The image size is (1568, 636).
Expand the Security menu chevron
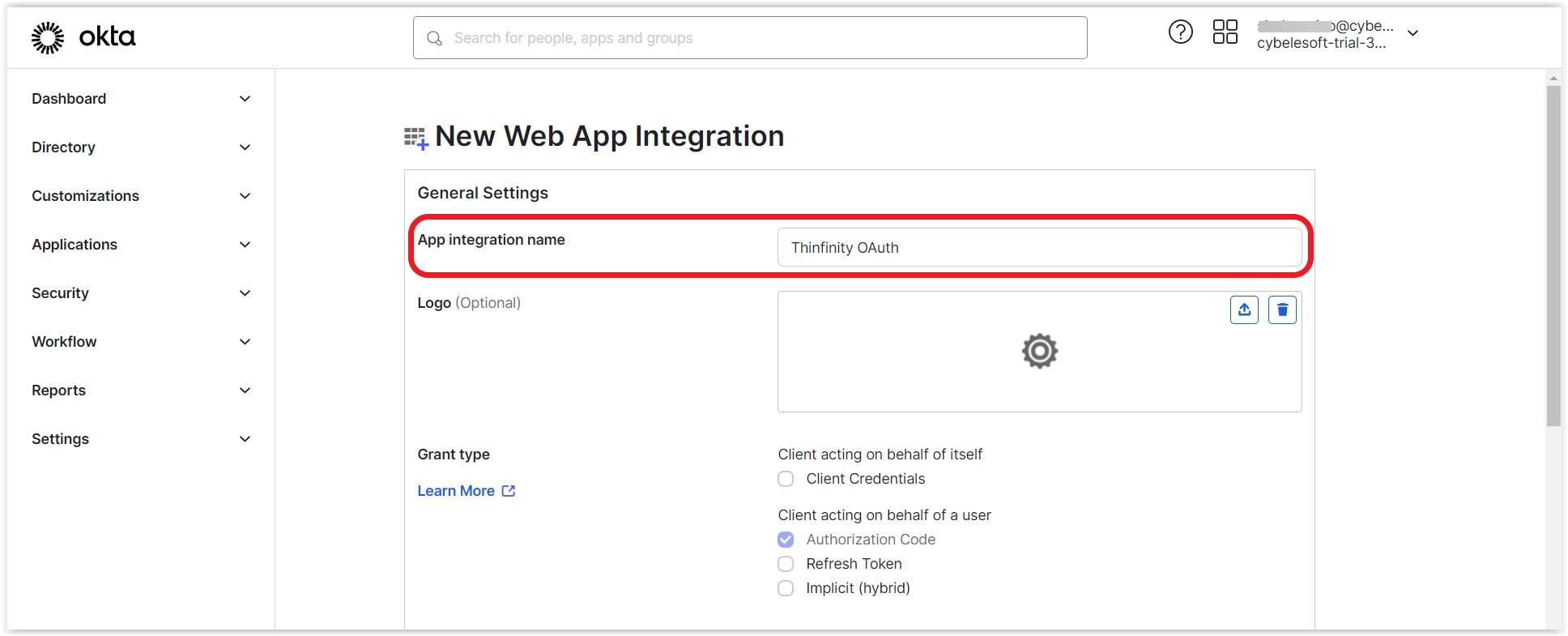click(245, 293)
